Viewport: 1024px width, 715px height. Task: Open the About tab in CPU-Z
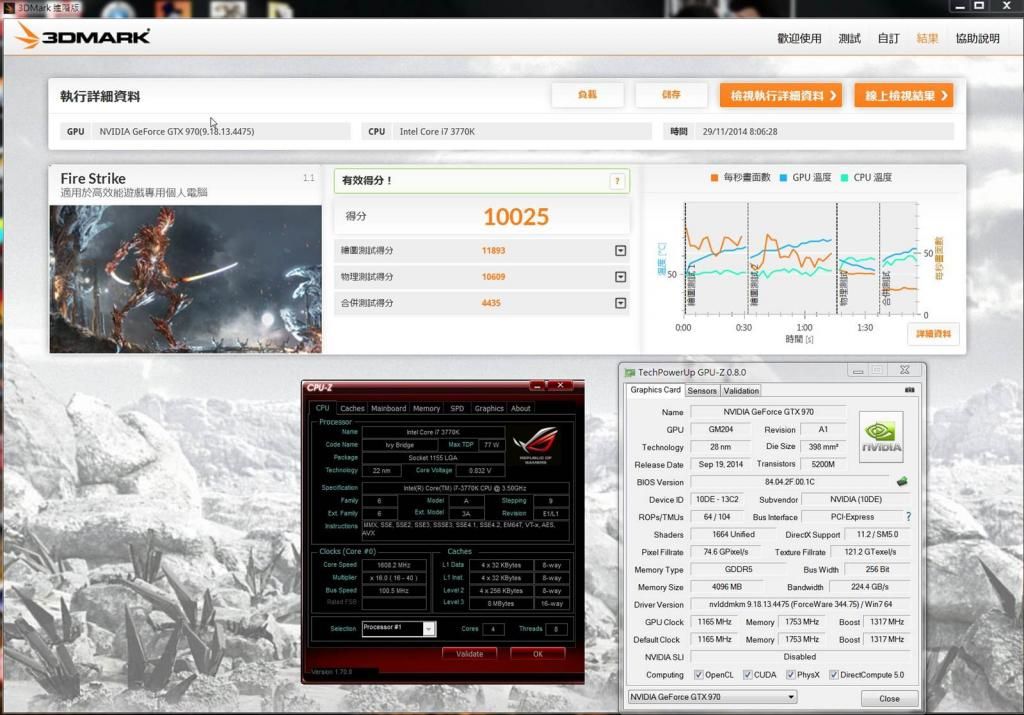(520, 408)
